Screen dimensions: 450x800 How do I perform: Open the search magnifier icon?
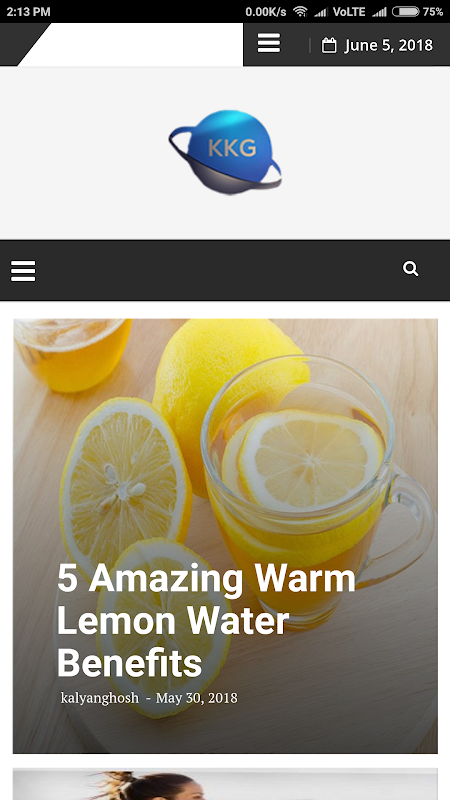coord(411,268)
